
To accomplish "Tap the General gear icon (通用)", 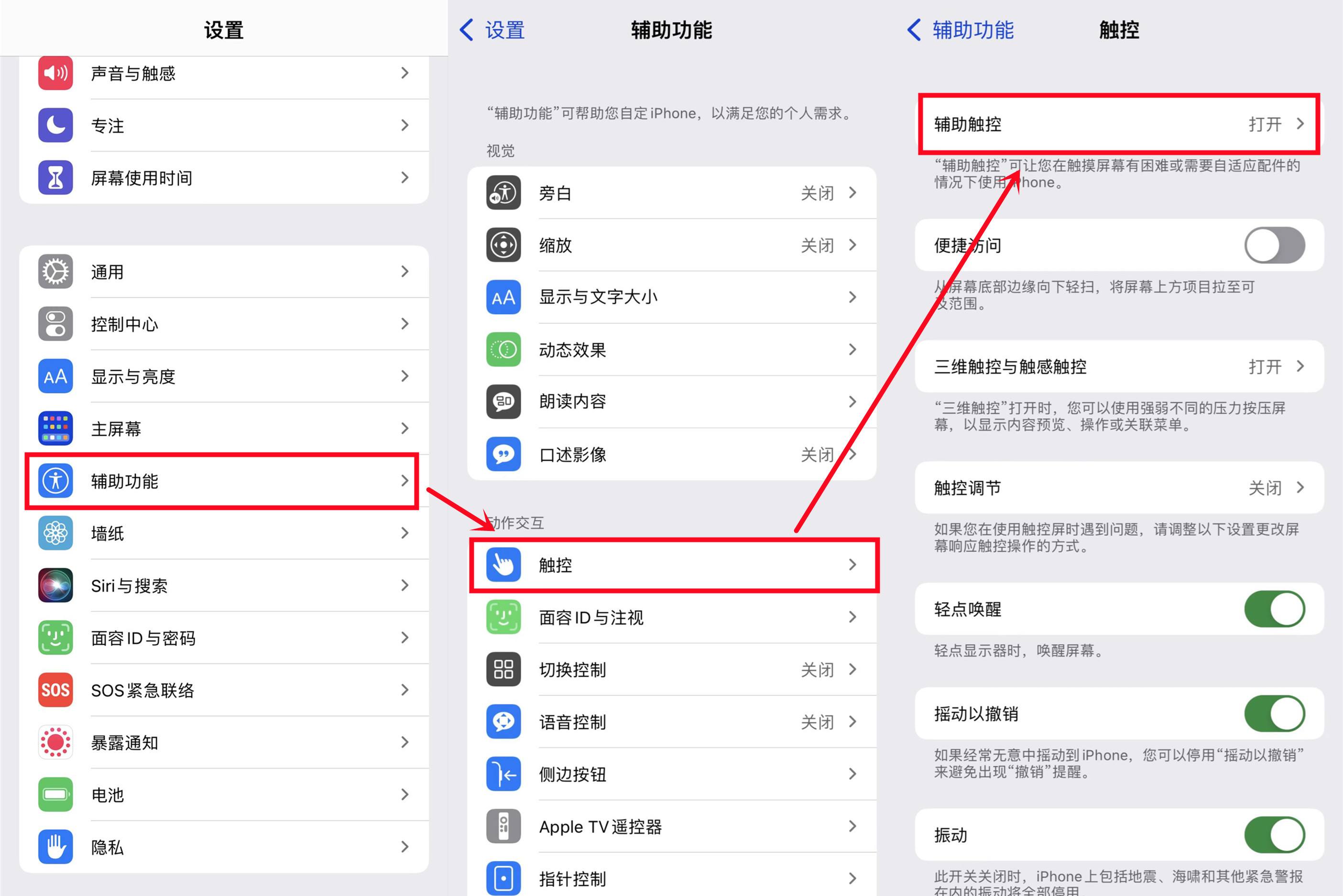I will coord(55,271).
